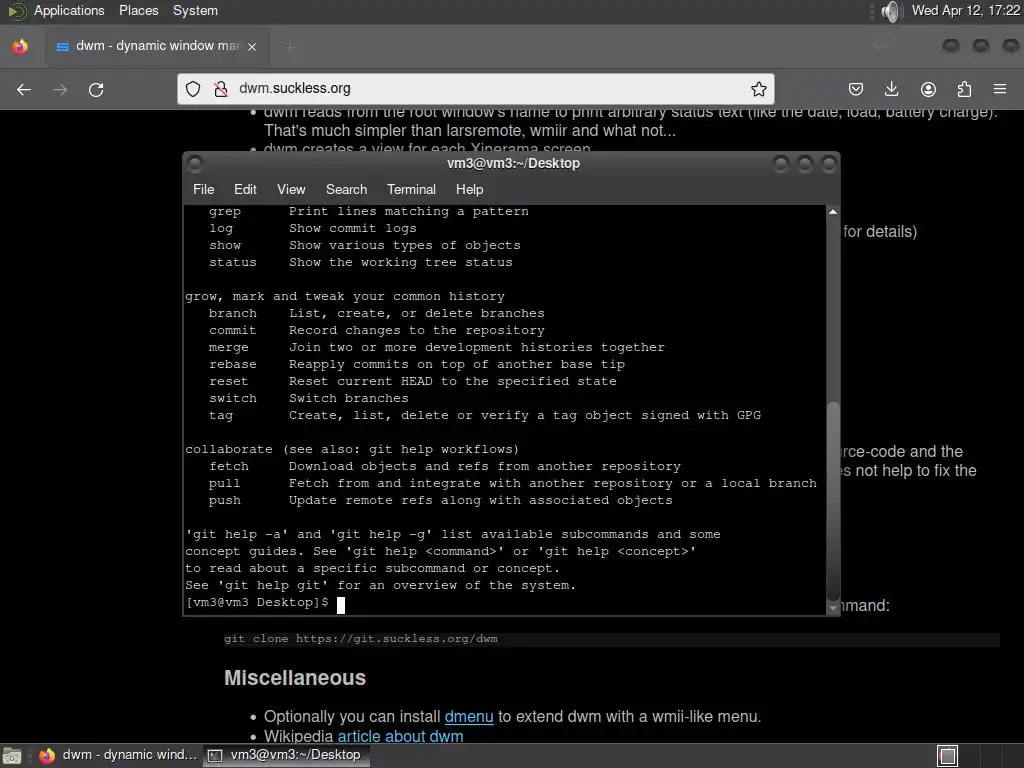Click the git clone command text on page
Viewport: 1024px width, 768px height.
click(360, 639)
